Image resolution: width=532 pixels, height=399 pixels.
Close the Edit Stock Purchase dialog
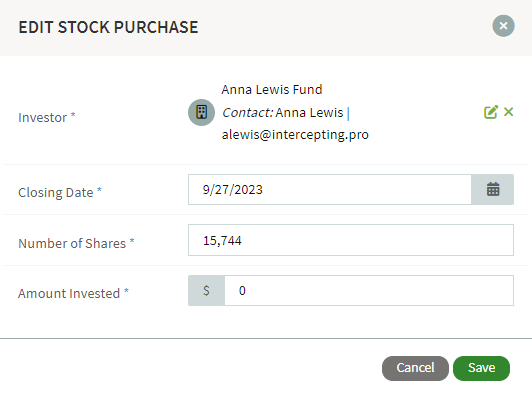tap(504, 26)
